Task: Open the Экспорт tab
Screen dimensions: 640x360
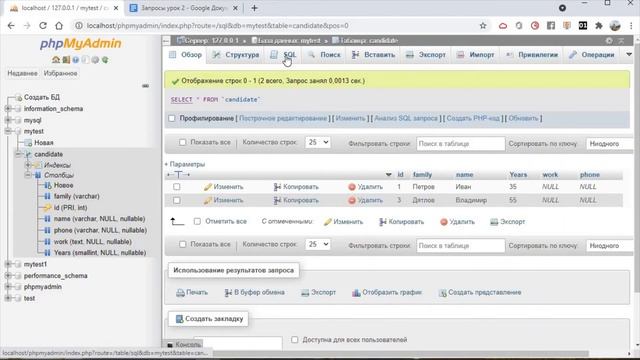Action: coord(426,55)
